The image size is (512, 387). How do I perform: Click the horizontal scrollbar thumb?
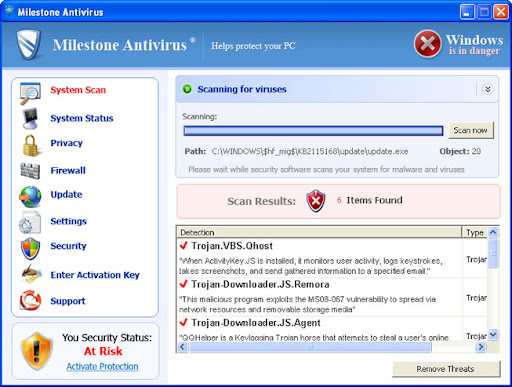(x=310, y=347)
